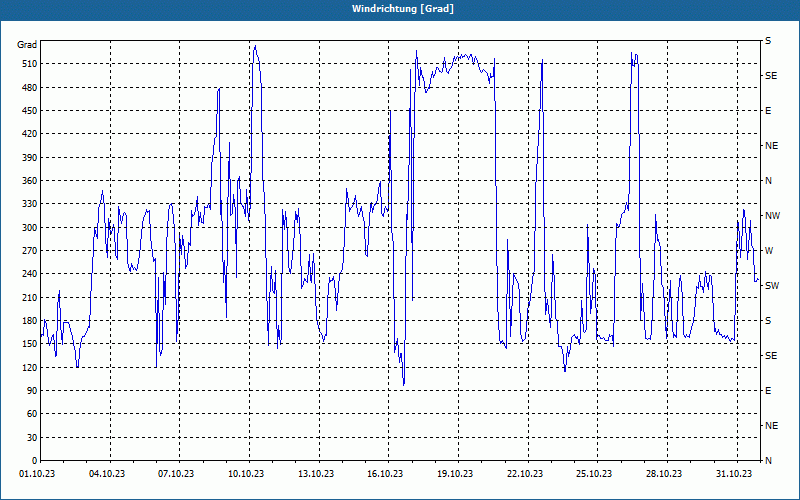The height and width of the screenshot is (500, 800).
Task: Select the 360 y-axis value
Action: pos(29,181)
